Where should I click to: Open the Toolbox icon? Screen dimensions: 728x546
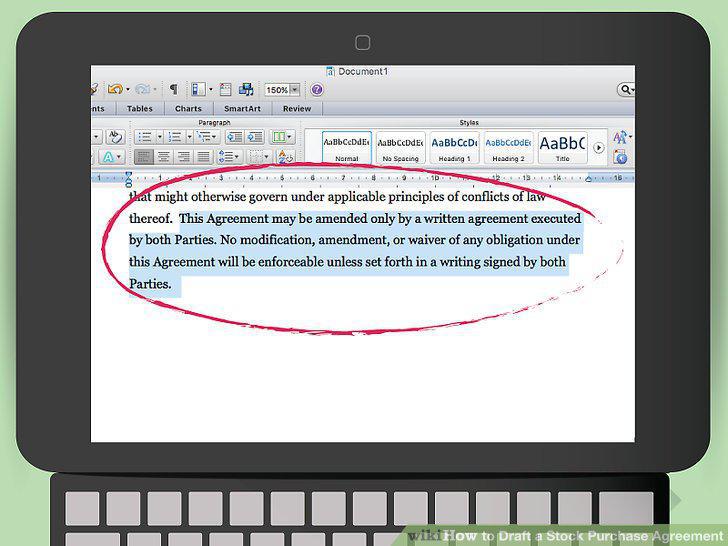(x=225, y=89)
